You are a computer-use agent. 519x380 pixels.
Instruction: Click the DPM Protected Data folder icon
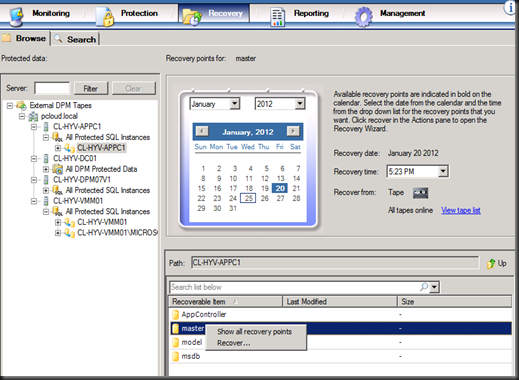58,169
